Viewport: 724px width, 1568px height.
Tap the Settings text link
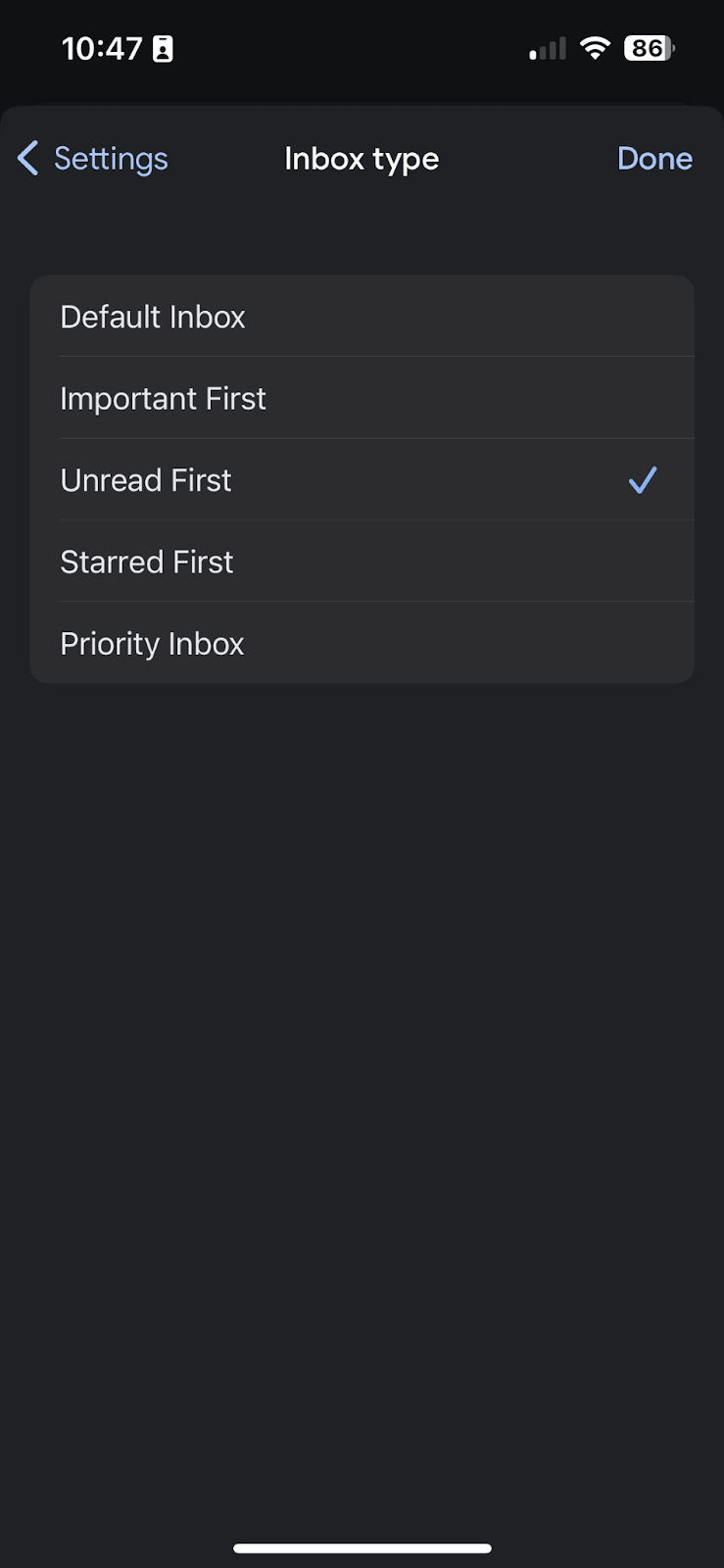tap(111, 158)
